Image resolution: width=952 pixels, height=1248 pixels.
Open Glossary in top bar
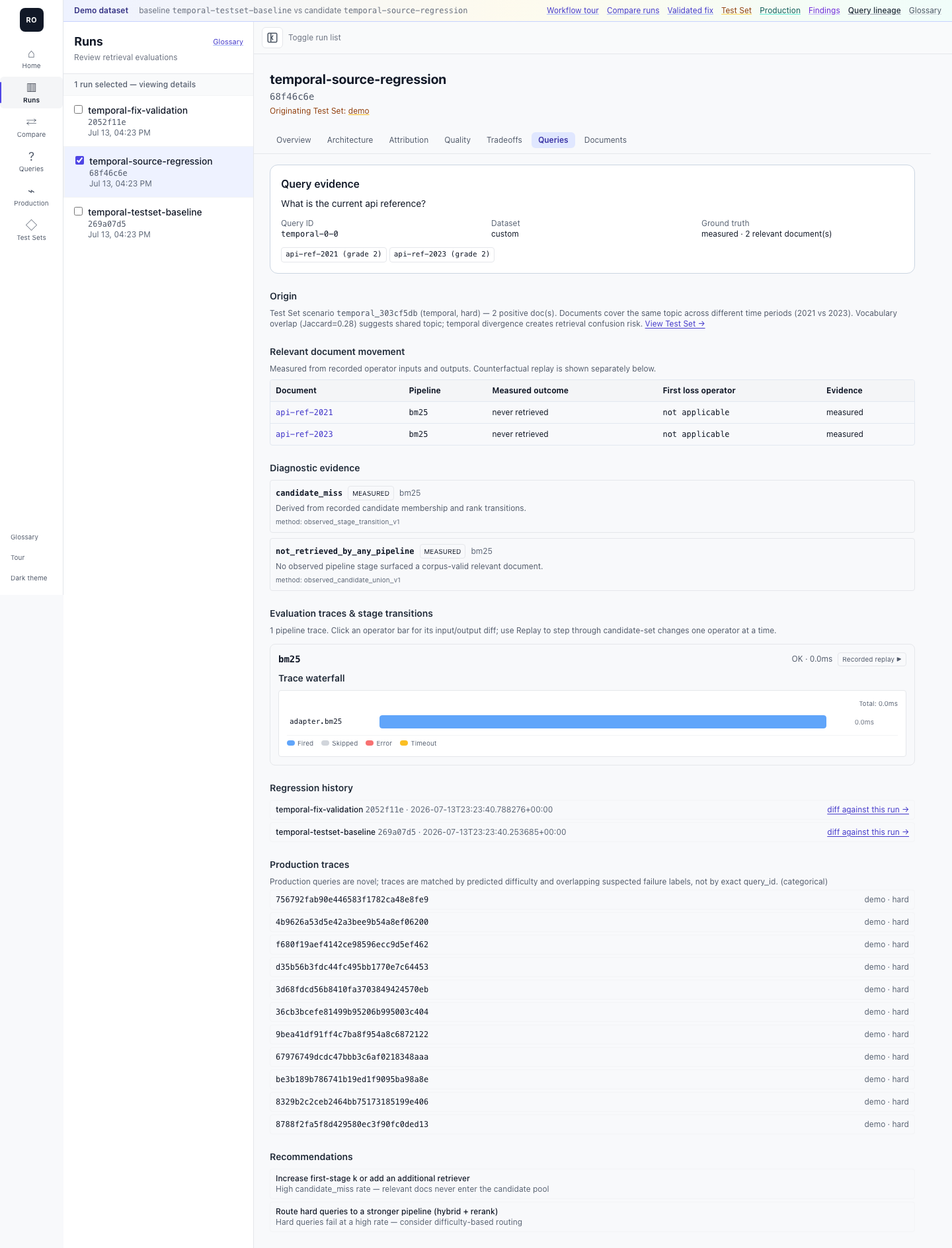pyautogui.click(x=925, y=11)
